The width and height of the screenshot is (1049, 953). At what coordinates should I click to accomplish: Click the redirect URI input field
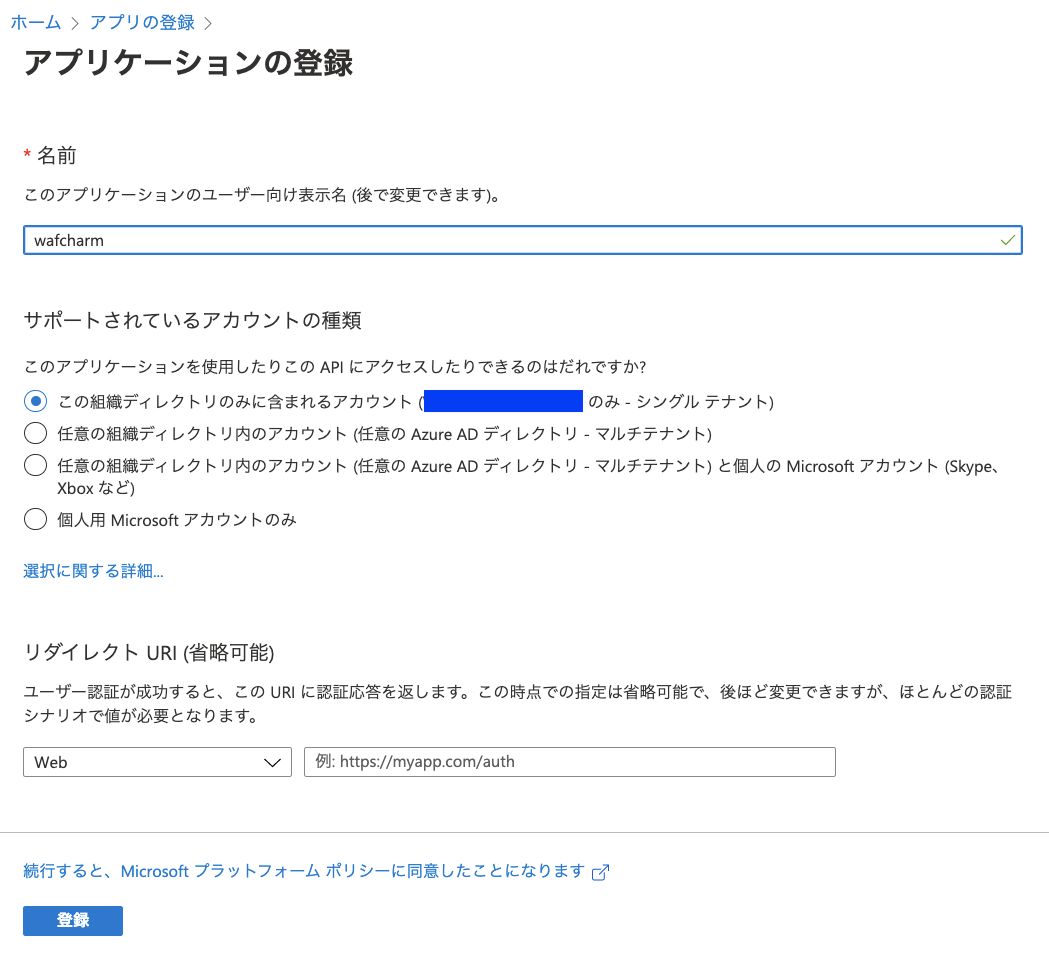569,762
